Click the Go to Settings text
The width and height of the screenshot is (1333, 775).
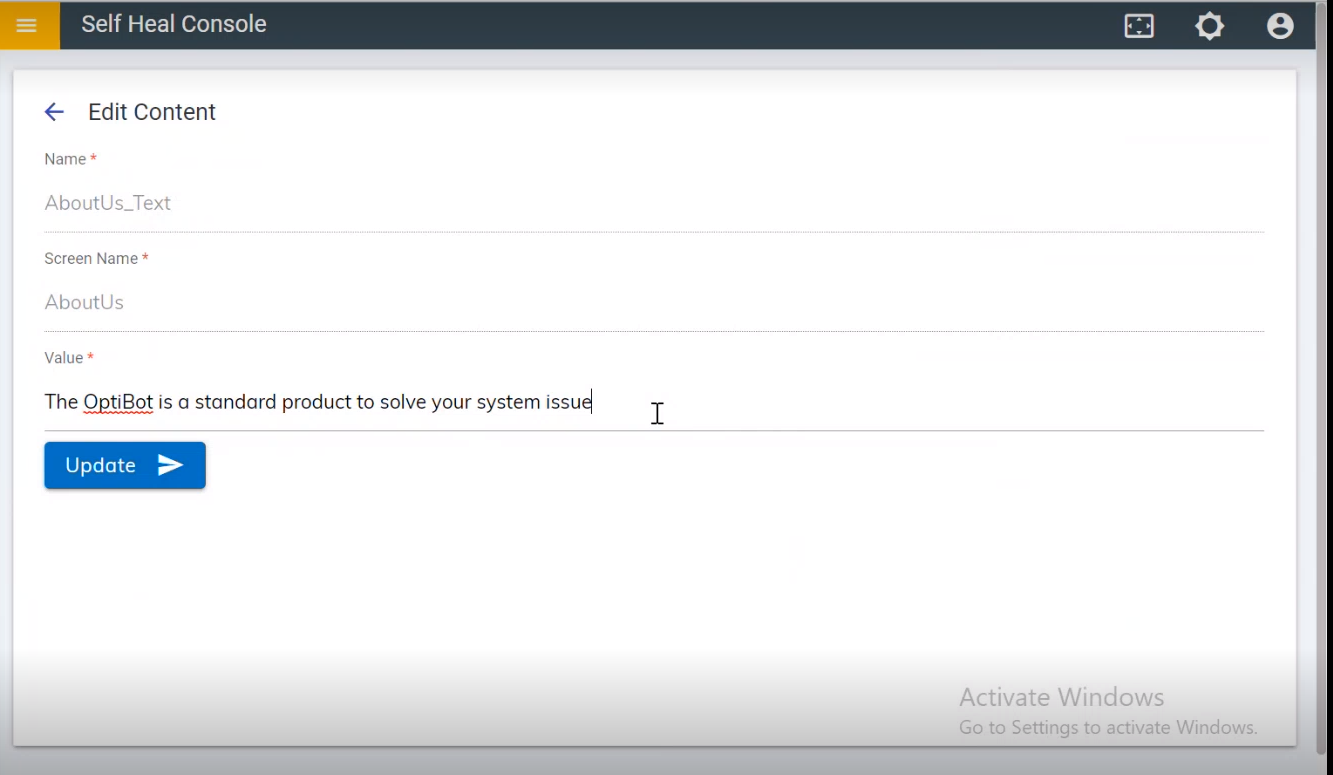tap(1107, 727)
